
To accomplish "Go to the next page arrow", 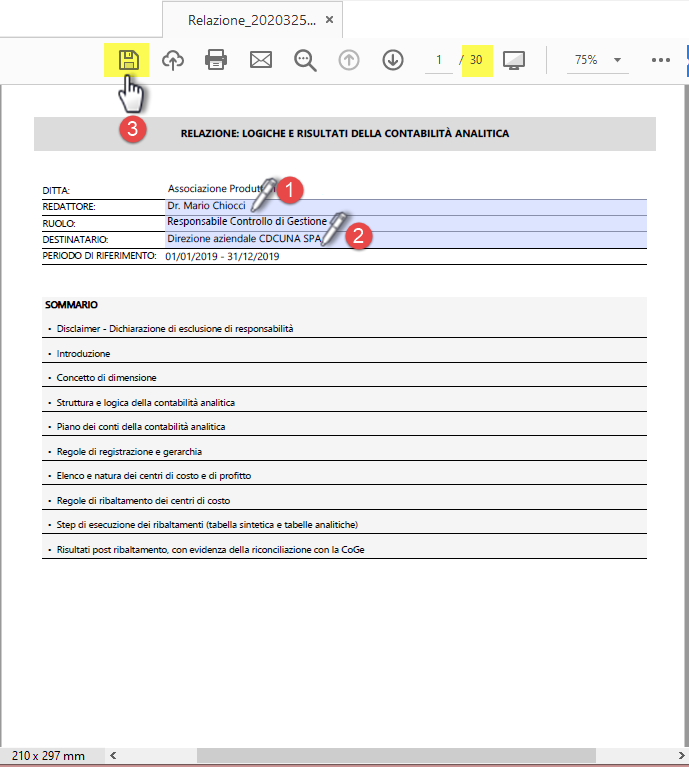I will (393, 60).
